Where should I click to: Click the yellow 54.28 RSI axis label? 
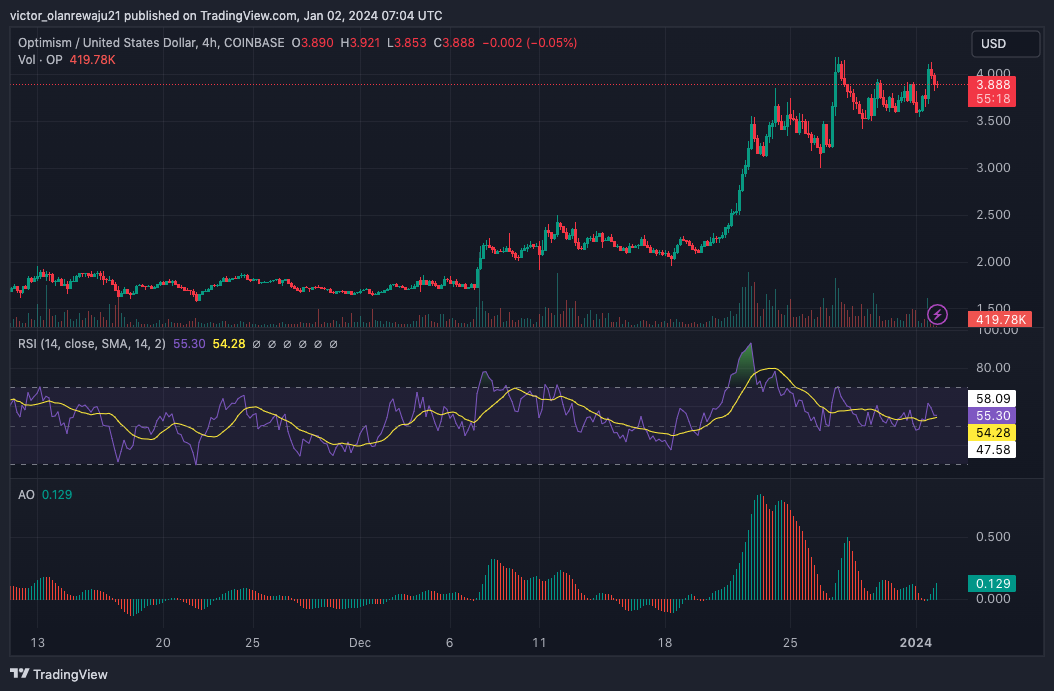click(x=992, y=432)
